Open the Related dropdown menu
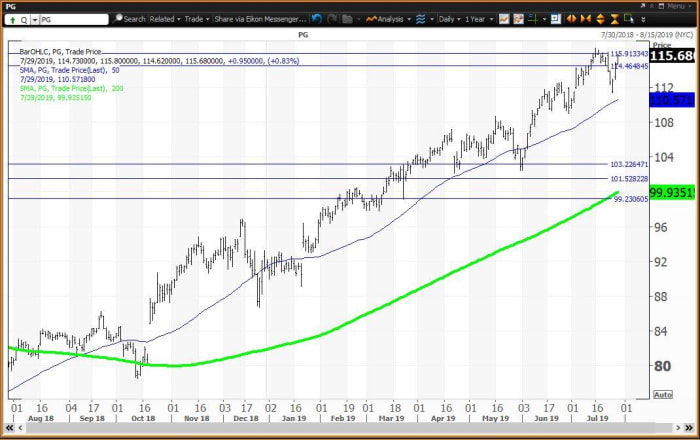 click(x=162, y=19)
